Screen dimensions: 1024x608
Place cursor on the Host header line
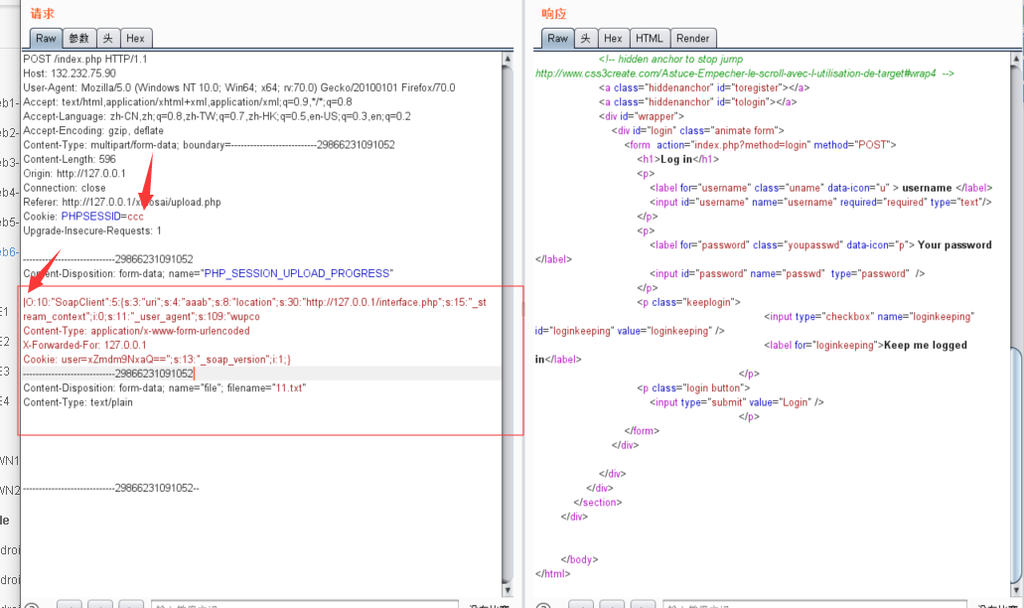click(x=69, y=73)
